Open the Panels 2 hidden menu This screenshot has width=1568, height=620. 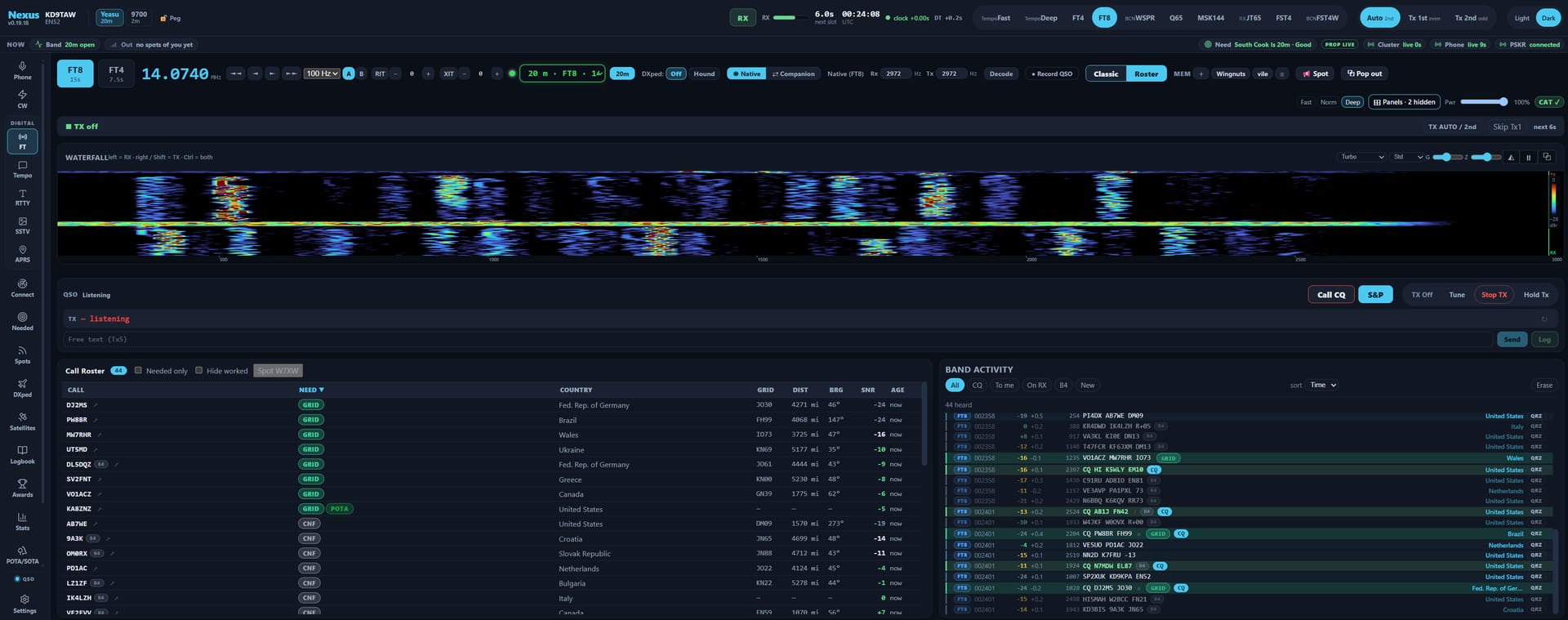pos(1404,102)
